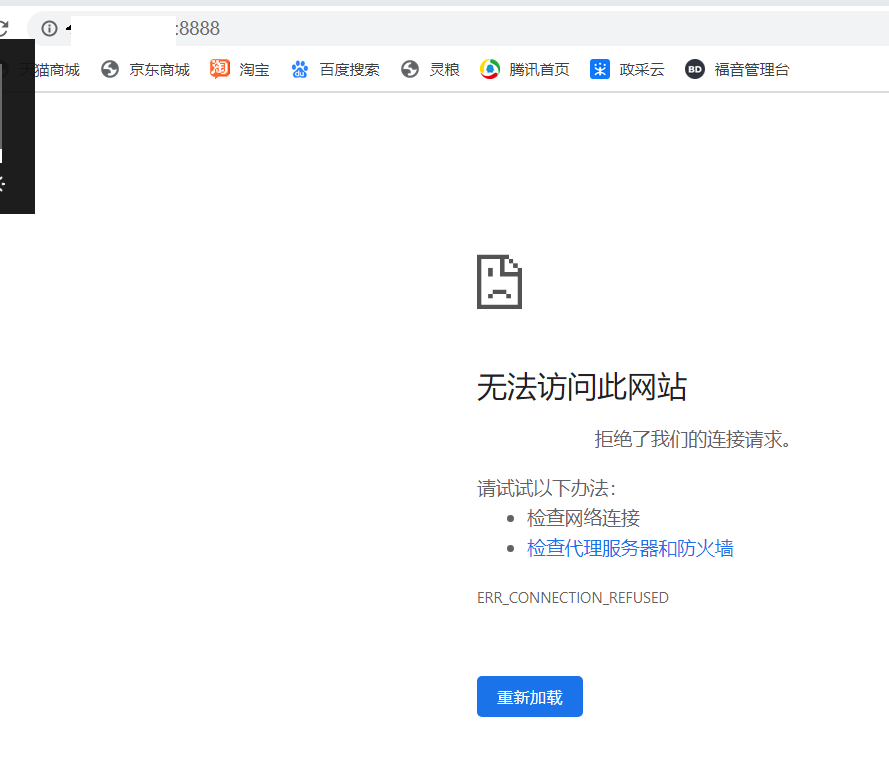Click the 拒绝了我们的连接请求 message
The image size is (889, 763).
click(x=692, y=439)
